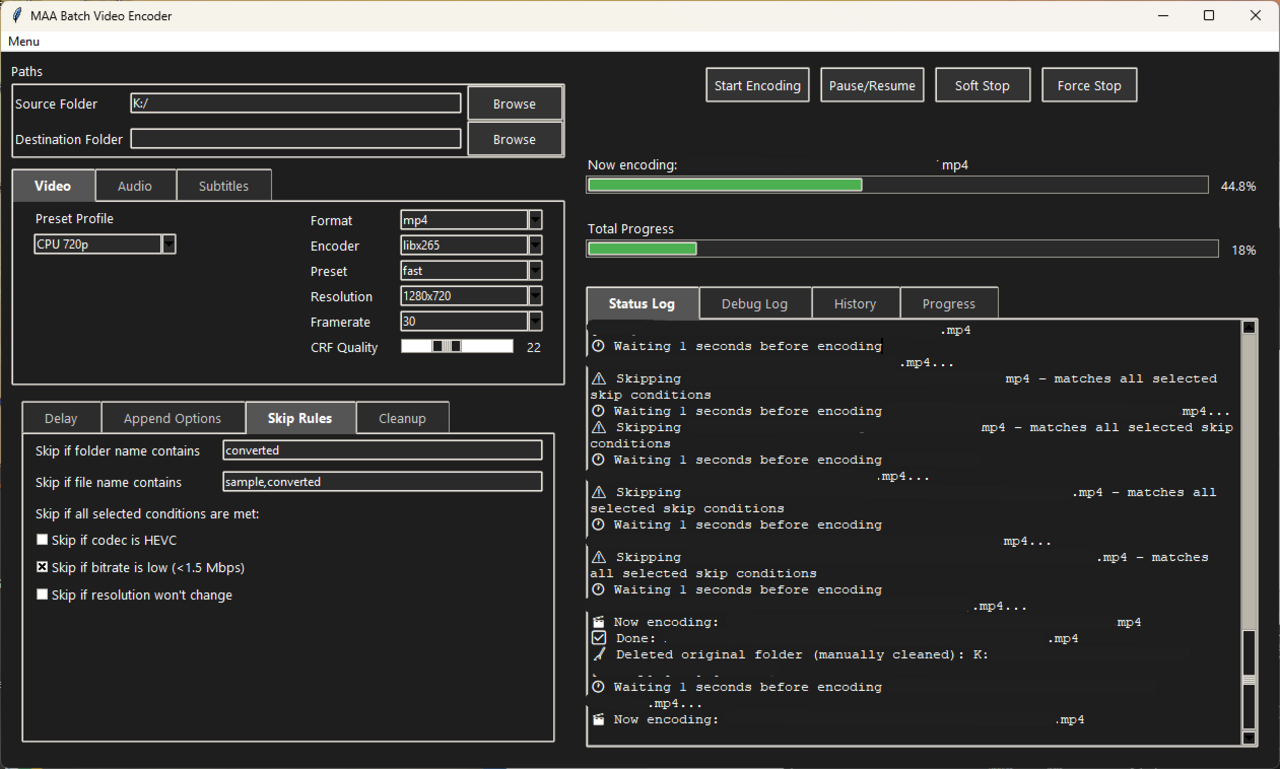Open the Cleanup tab
This screenshot has width=1280, height=769.
tap(402, 418)
